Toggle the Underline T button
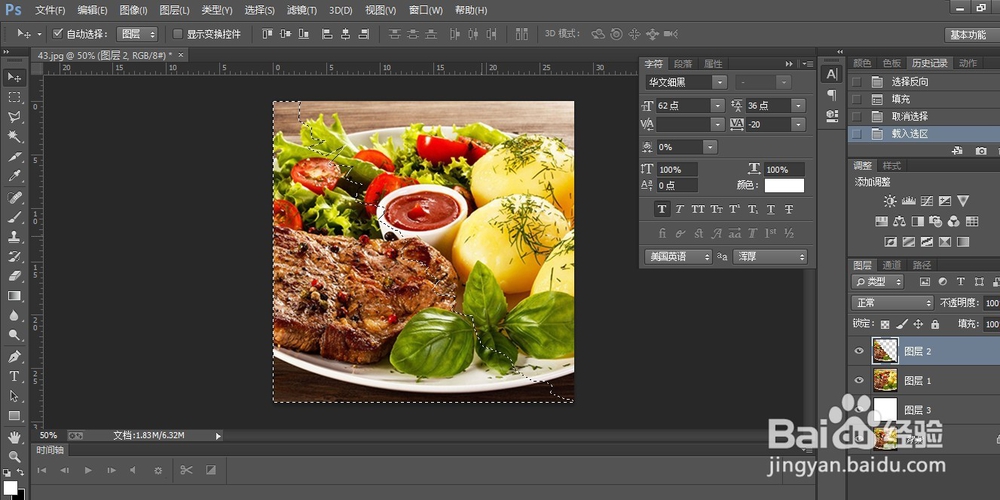Image resolution: width=1000 pixels, height=500 pixels. point(770,209)
